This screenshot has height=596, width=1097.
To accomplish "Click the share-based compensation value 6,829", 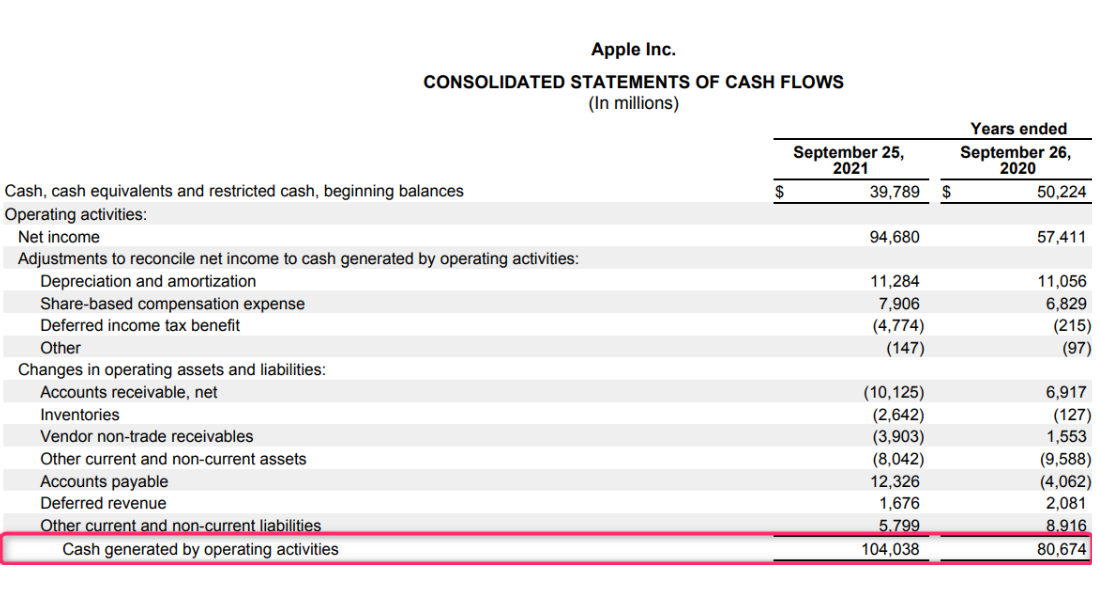I will (1066, 304).
